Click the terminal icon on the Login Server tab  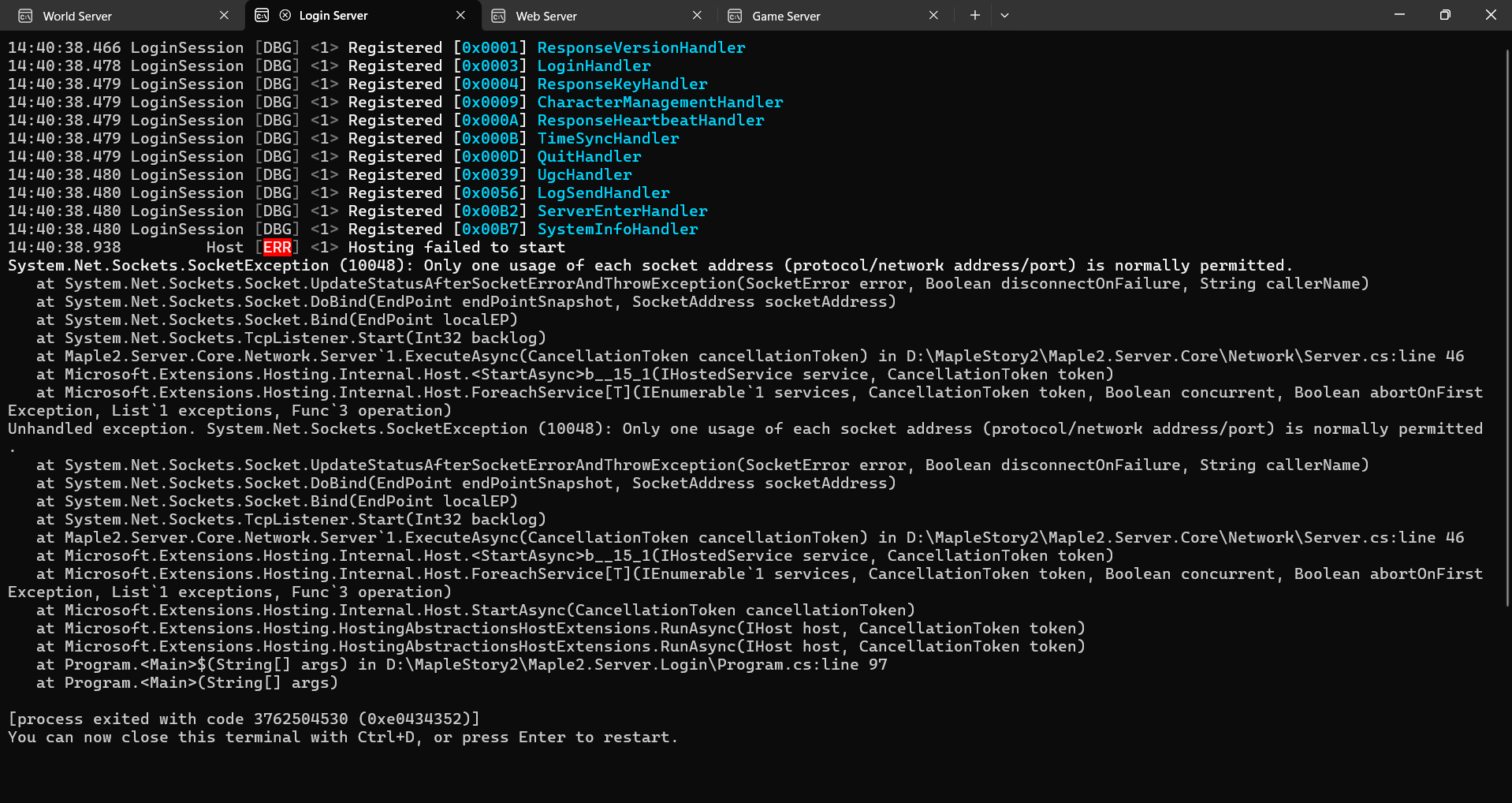[262, 16]
